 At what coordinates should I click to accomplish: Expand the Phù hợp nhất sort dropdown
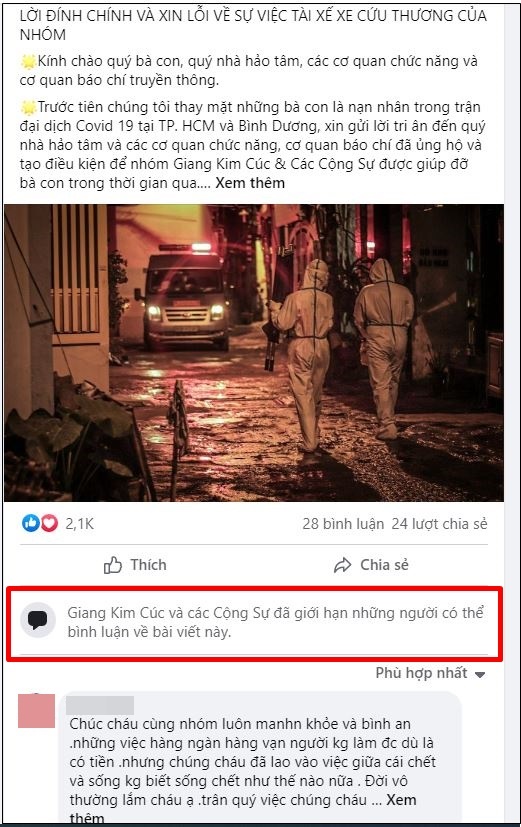(430, 673)
